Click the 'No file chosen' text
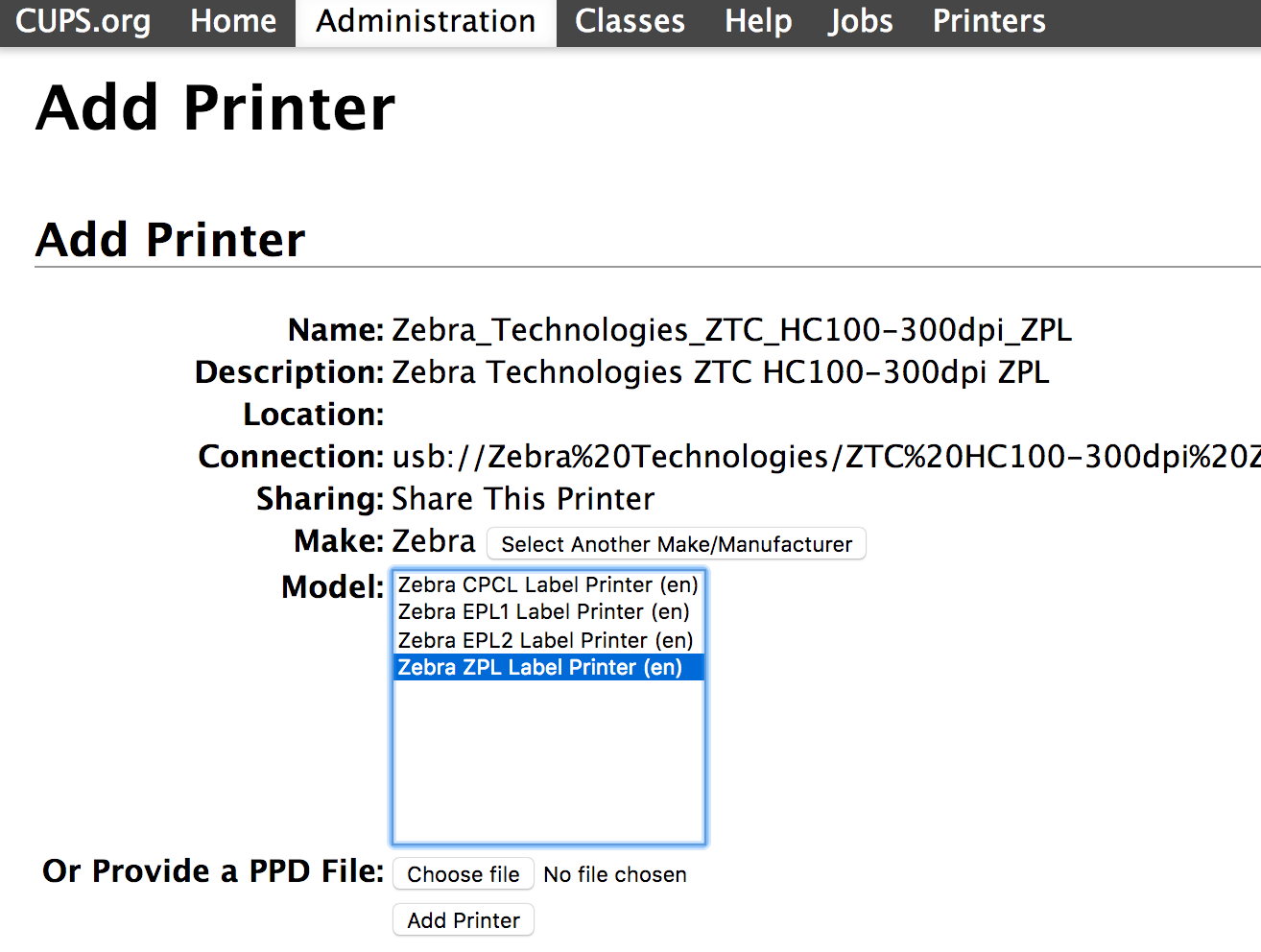The image size is (1261, 952). 615,874
